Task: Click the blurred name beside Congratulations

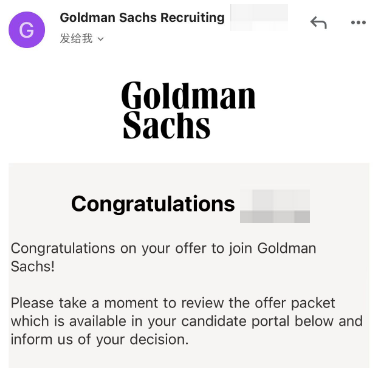Action: [x=275, y=206]
